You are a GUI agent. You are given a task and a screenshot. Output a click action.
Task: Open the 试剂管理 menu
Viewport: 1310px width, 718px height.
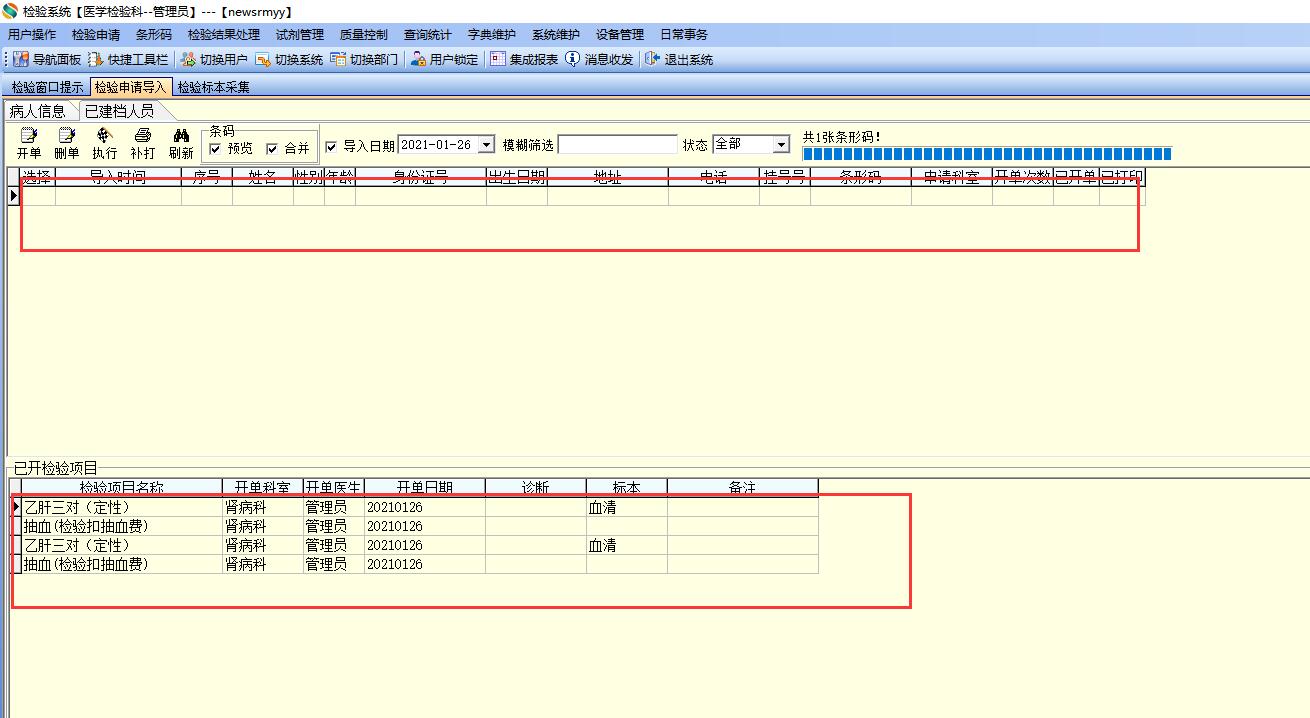pyautogui.click(x=300, y=35)
